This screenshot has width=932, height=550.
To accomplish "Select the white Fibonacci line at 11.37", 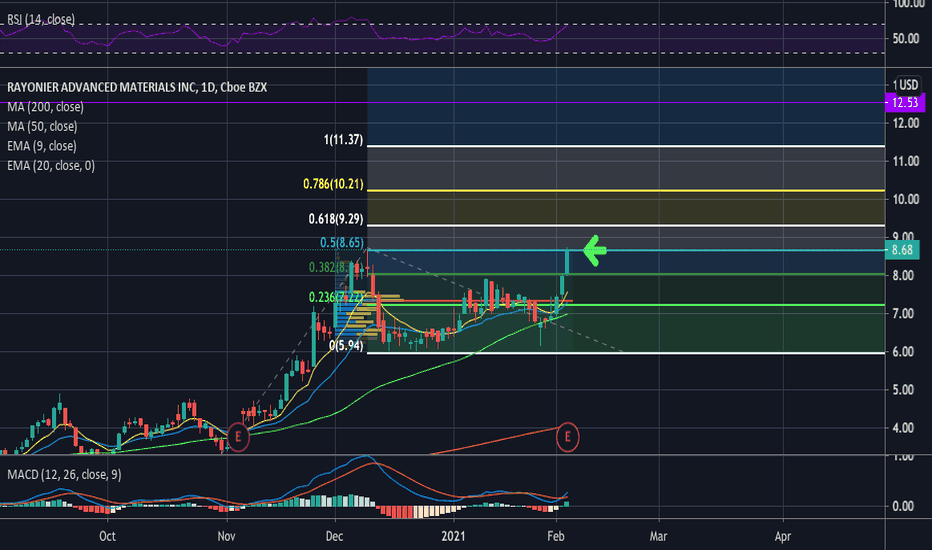I will click(x=626, y=146).
